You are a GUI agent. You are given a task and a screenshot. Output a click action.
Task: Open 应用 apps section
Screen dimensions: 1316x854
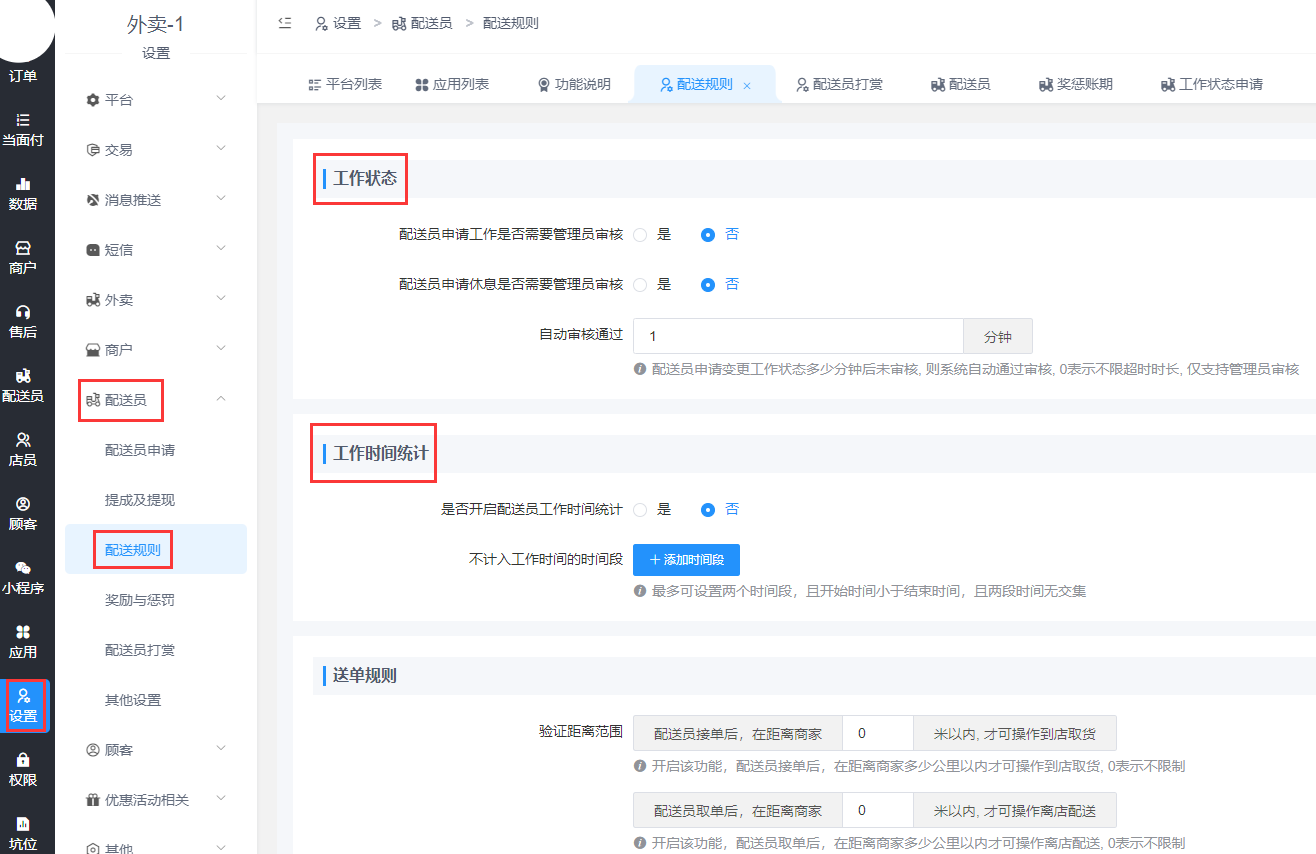[23, 642]
